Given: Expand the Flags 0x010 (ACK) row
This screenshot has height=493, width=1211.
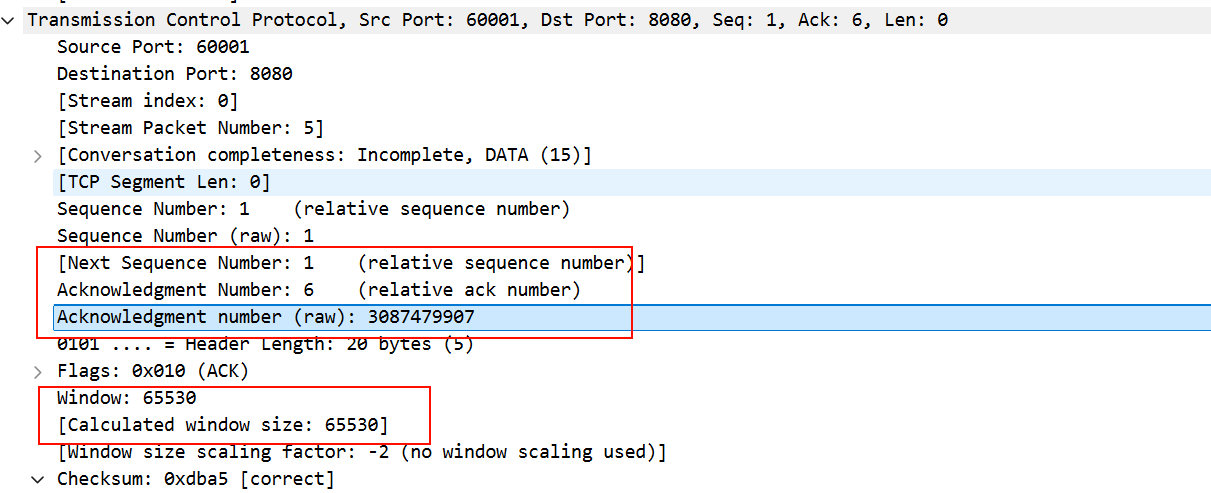Looking at the screenshot, I should click(38, 372).
